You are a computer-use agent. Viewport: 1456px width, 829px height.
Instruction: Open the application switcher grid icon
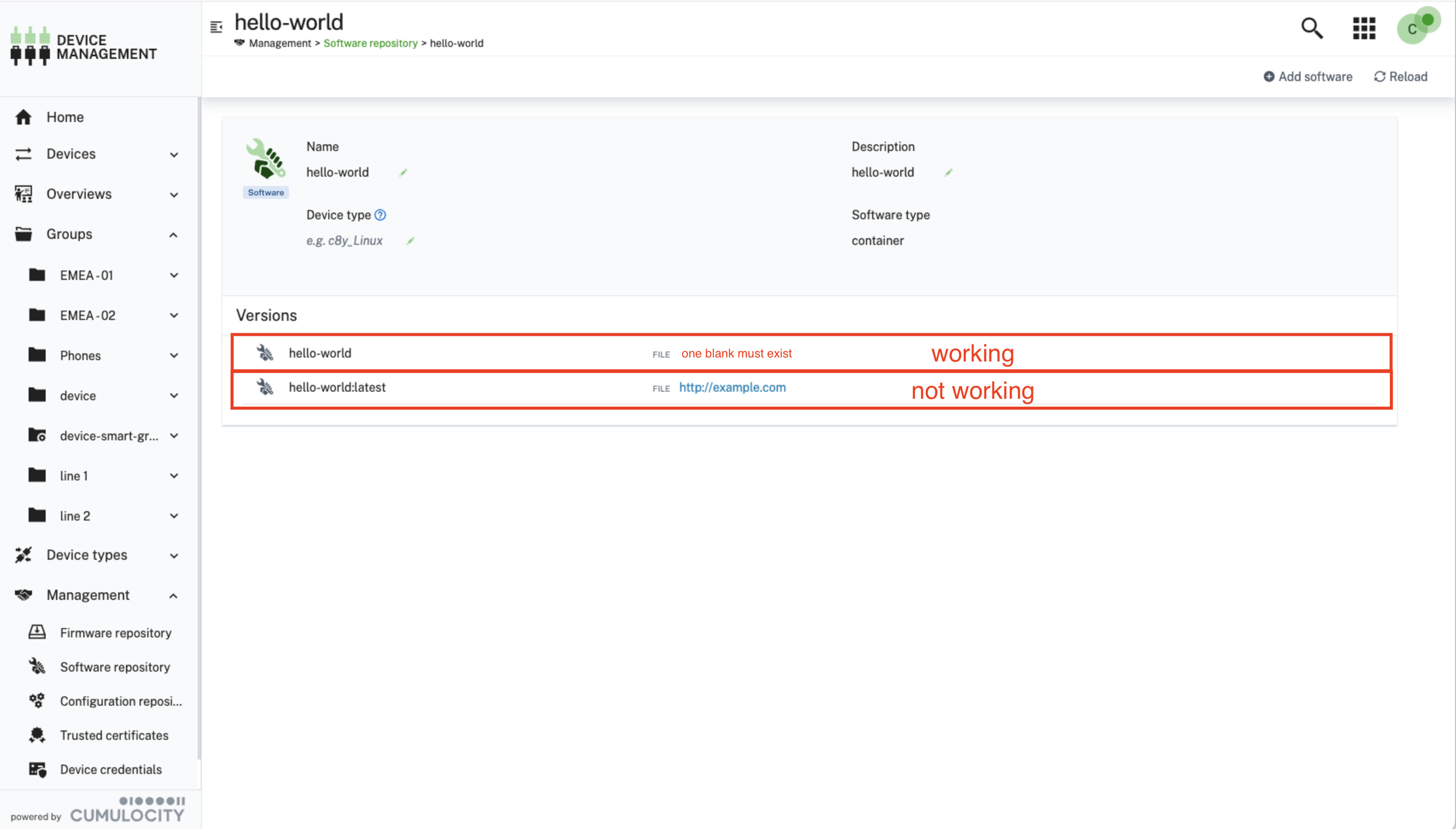tap(1364, 28)
